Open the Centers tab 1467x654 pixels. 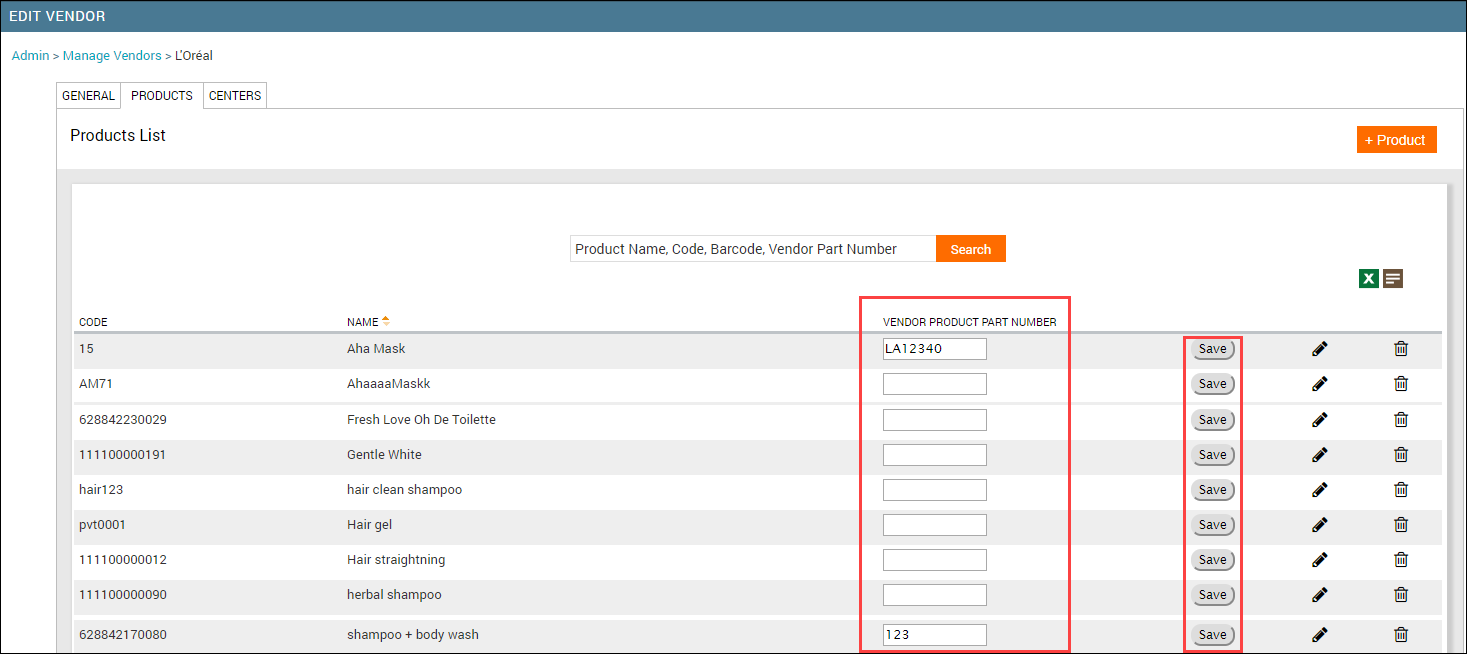[235, 96]
